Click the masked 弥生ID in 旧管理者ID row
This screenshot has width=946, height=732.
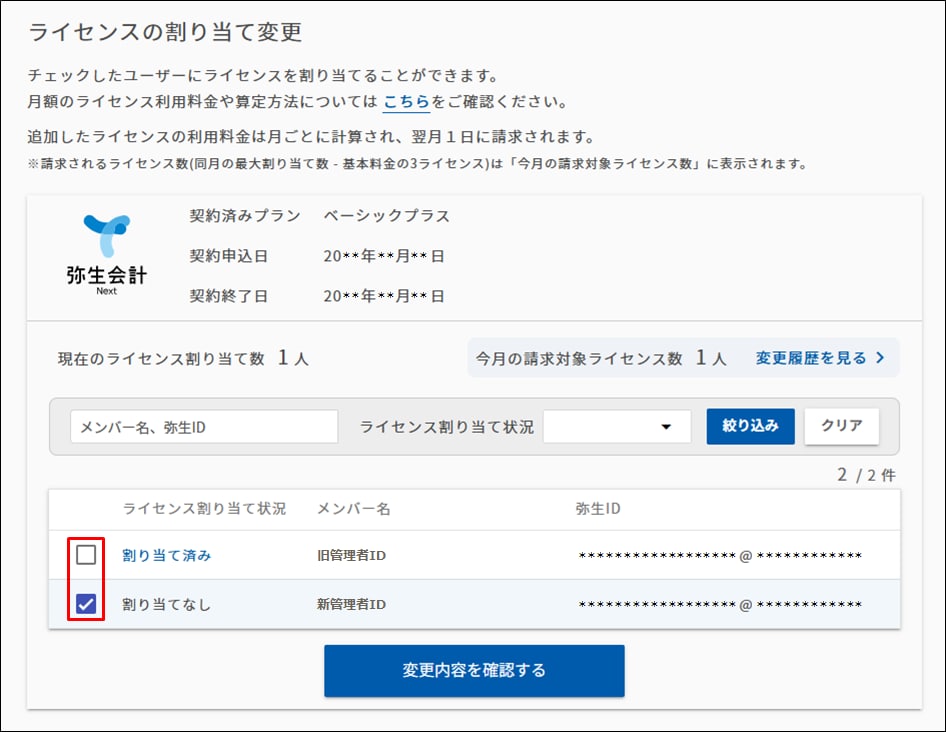pyautogui.click(x=720, y=556)
